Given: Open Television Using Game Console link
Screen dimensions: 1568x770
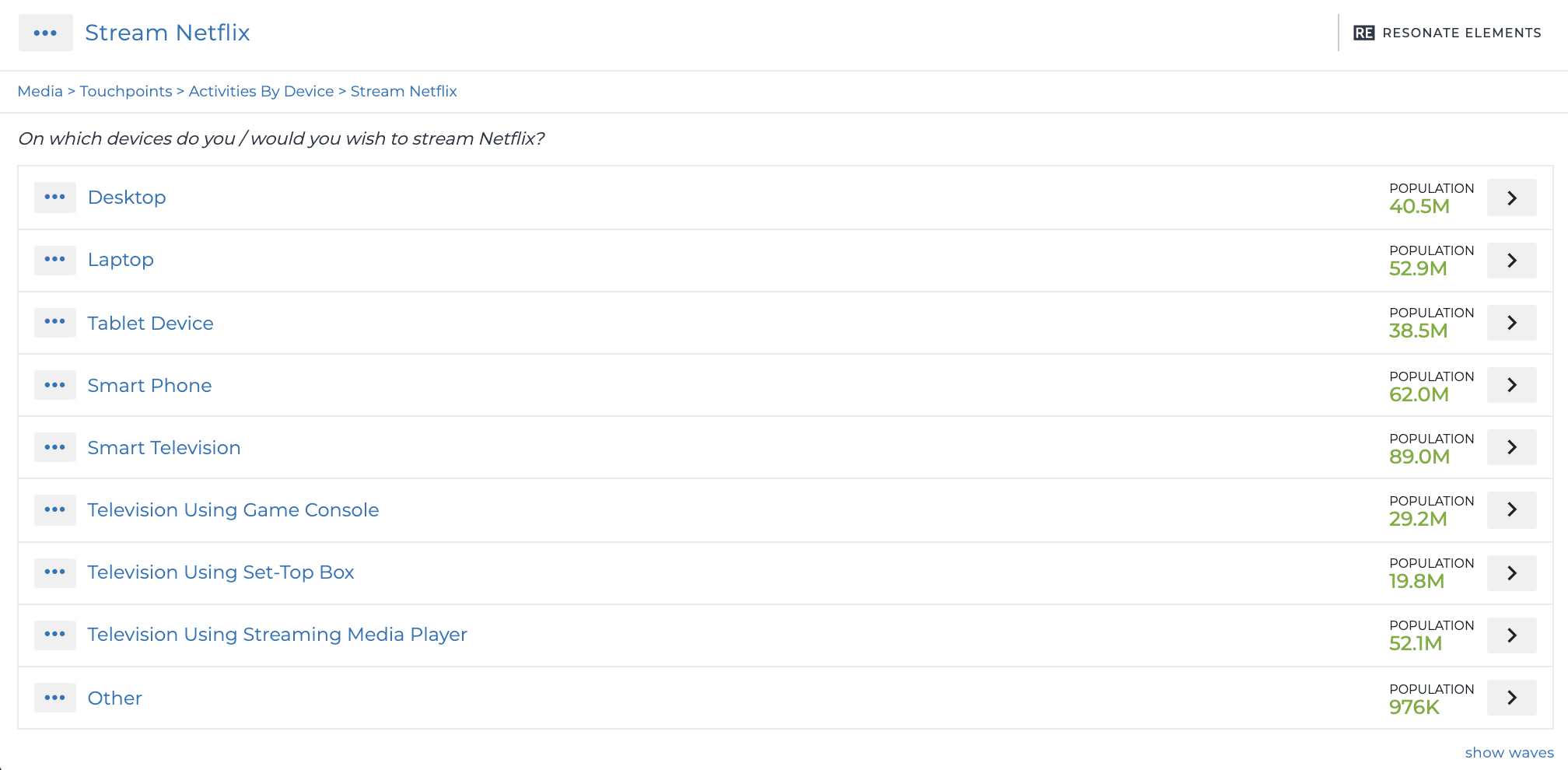Looking at the screenshot, I should pos(233,509).
